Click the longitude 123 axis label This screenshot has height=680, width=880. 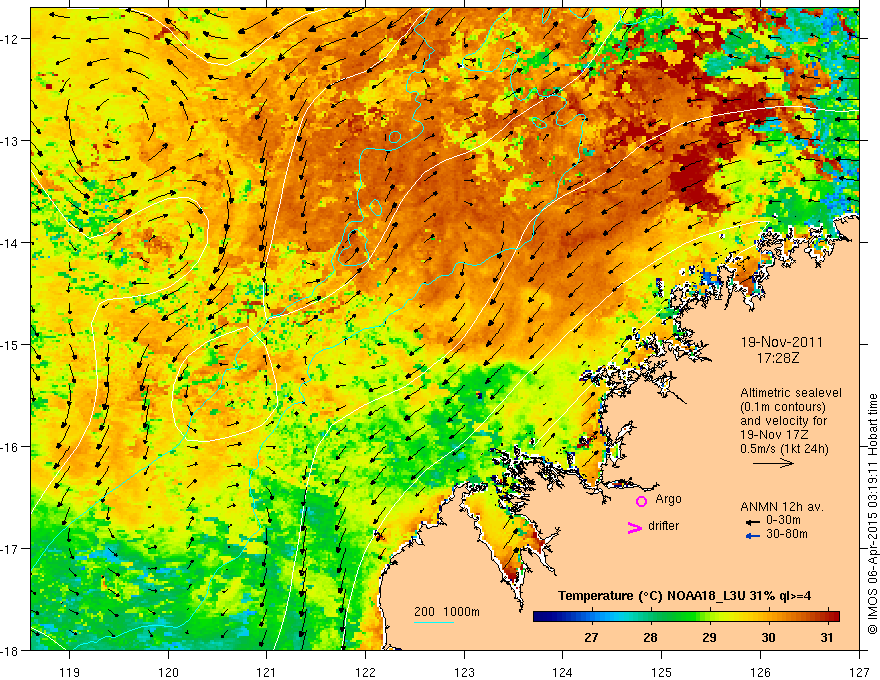464,672
